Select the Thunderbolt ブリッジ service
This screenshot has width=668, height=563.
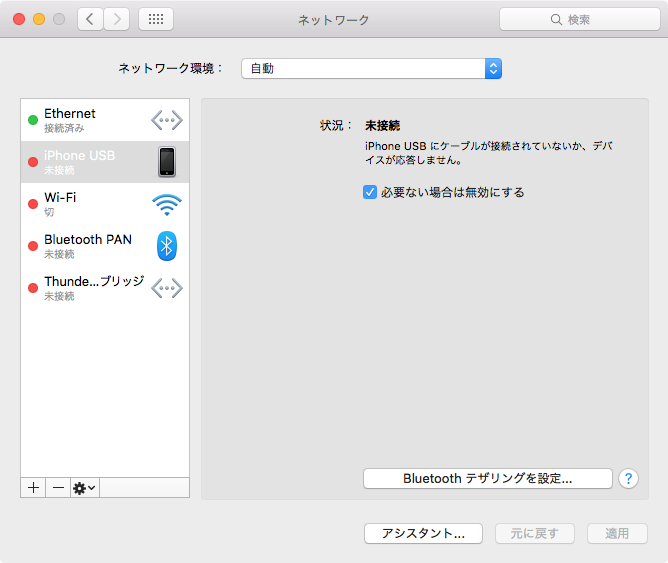coord(105,288)
